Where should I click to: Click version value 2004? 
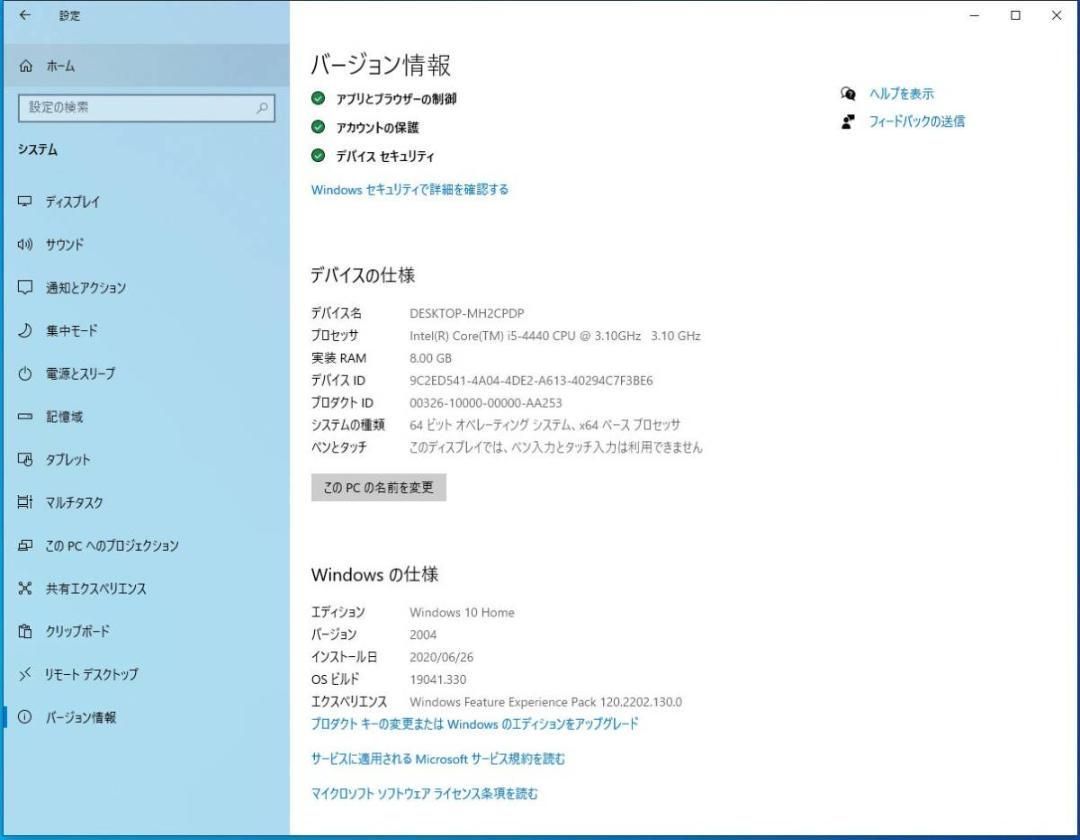tap(423, 635)
